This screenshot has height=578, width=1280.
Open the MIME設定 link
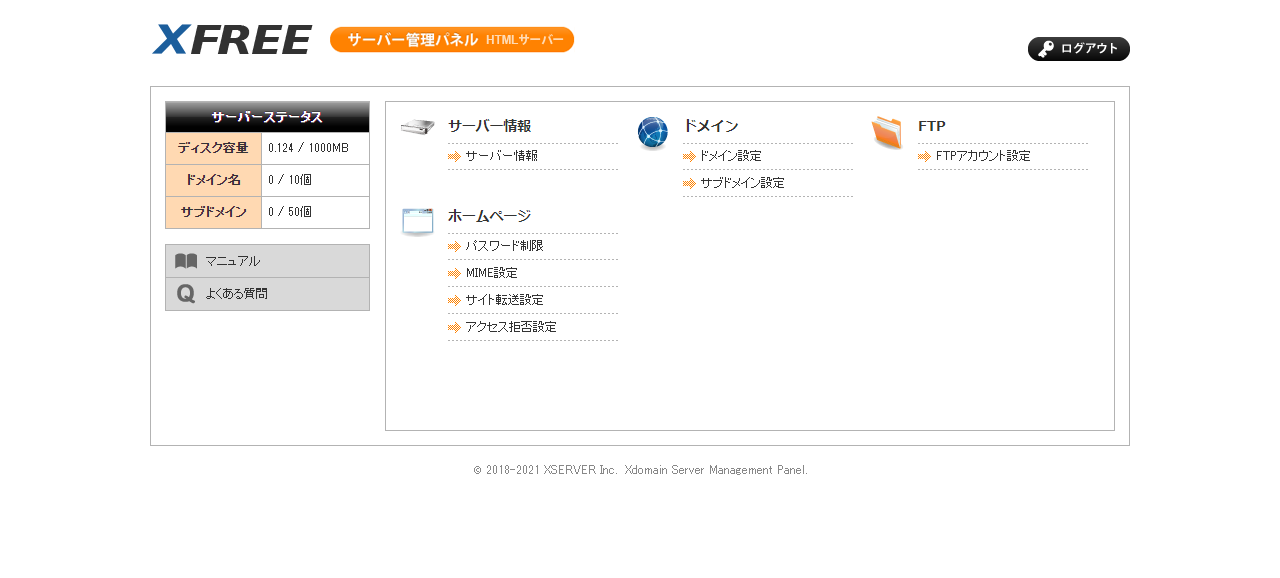(x=491, y=273)
